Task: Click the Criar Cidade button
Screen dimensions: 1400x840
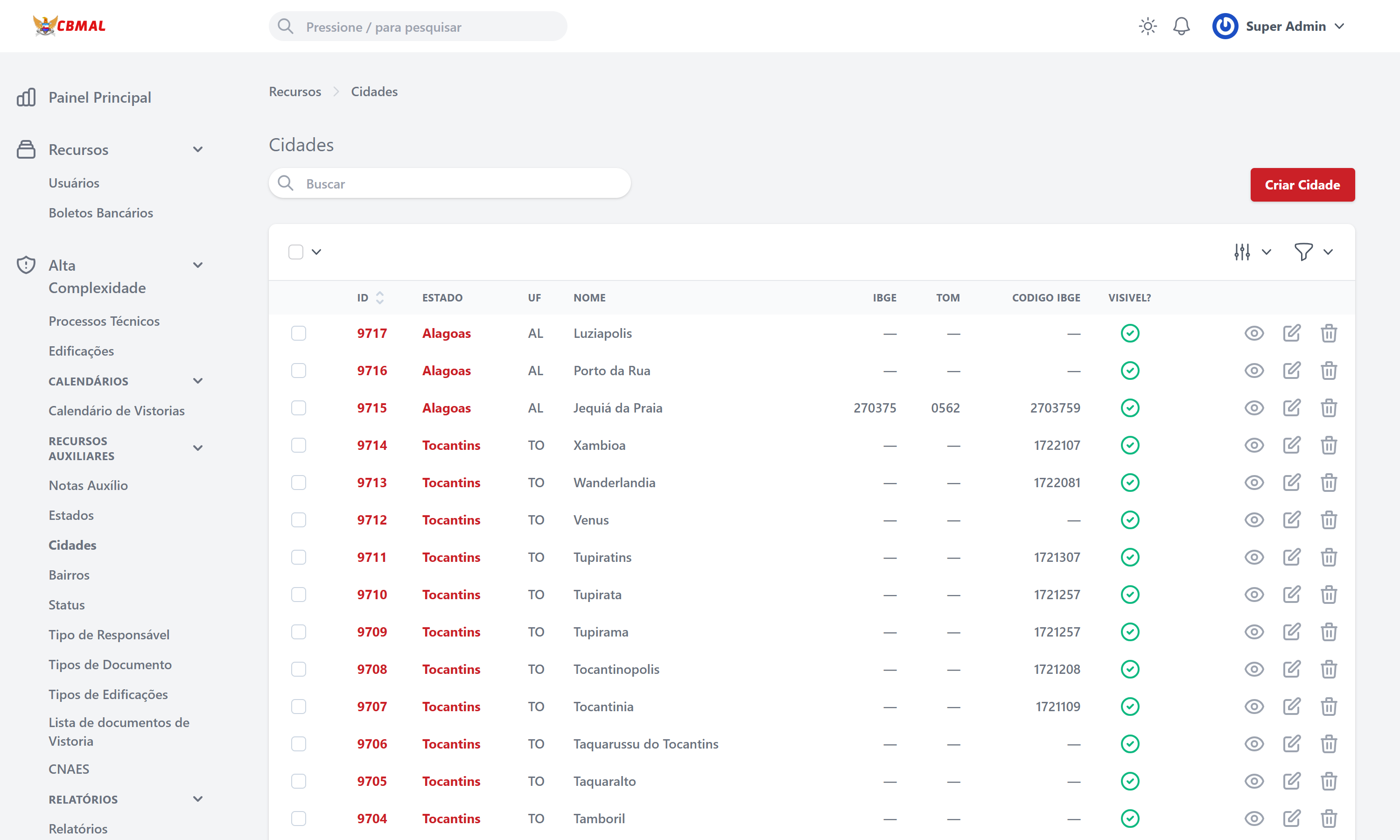Action: 1302,184
